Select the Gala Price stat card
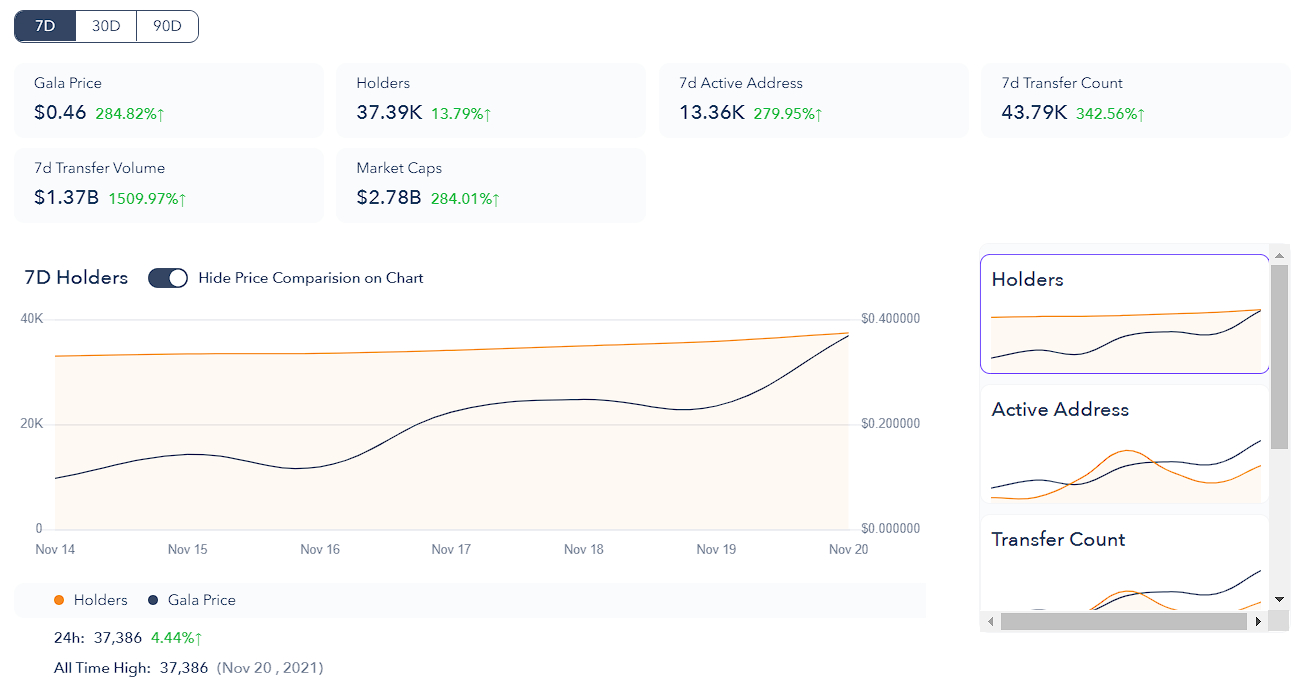This screenshot has width=1303, height=689. (168, 100)
